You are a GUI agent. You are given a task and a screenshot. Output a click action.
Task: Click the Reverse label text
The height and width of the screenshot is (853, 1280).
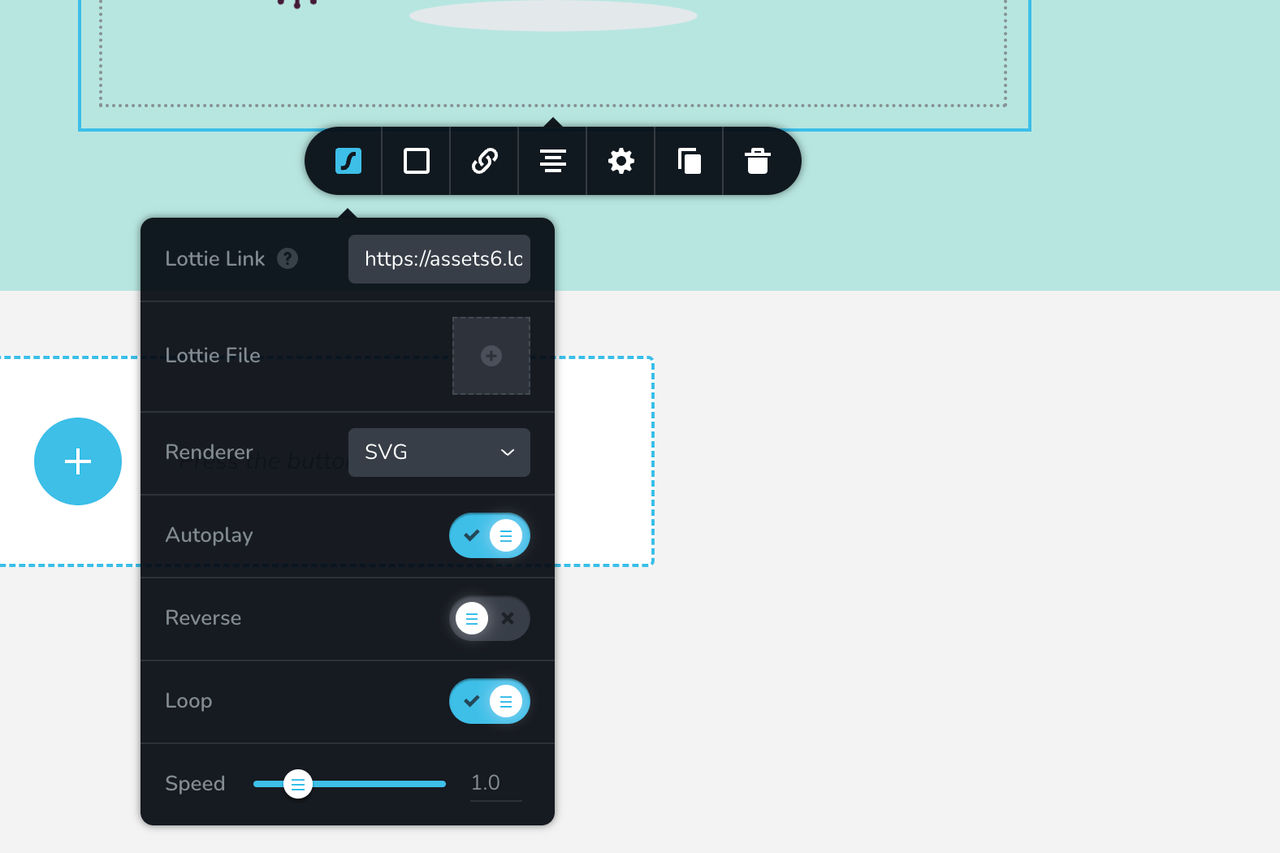tap(203, 618)
